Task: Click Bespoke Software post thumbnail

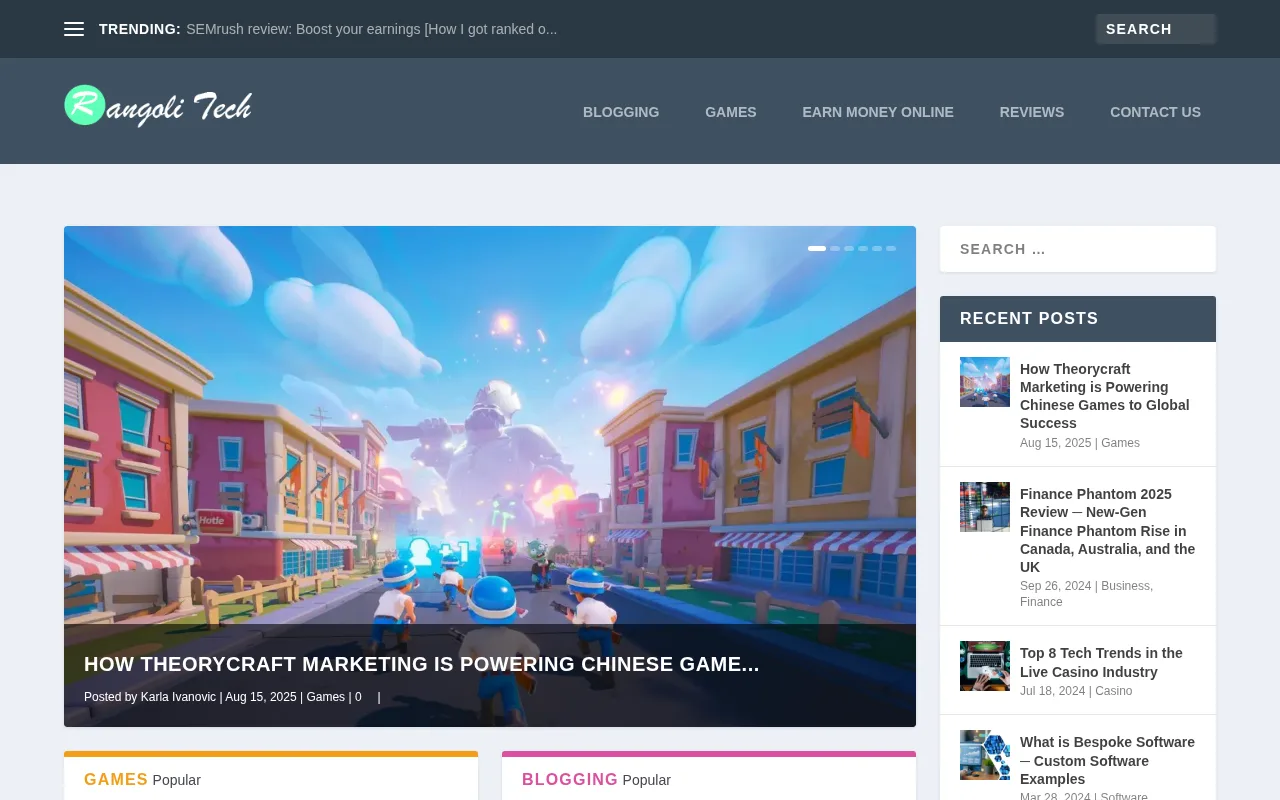Action: (984, 755)
